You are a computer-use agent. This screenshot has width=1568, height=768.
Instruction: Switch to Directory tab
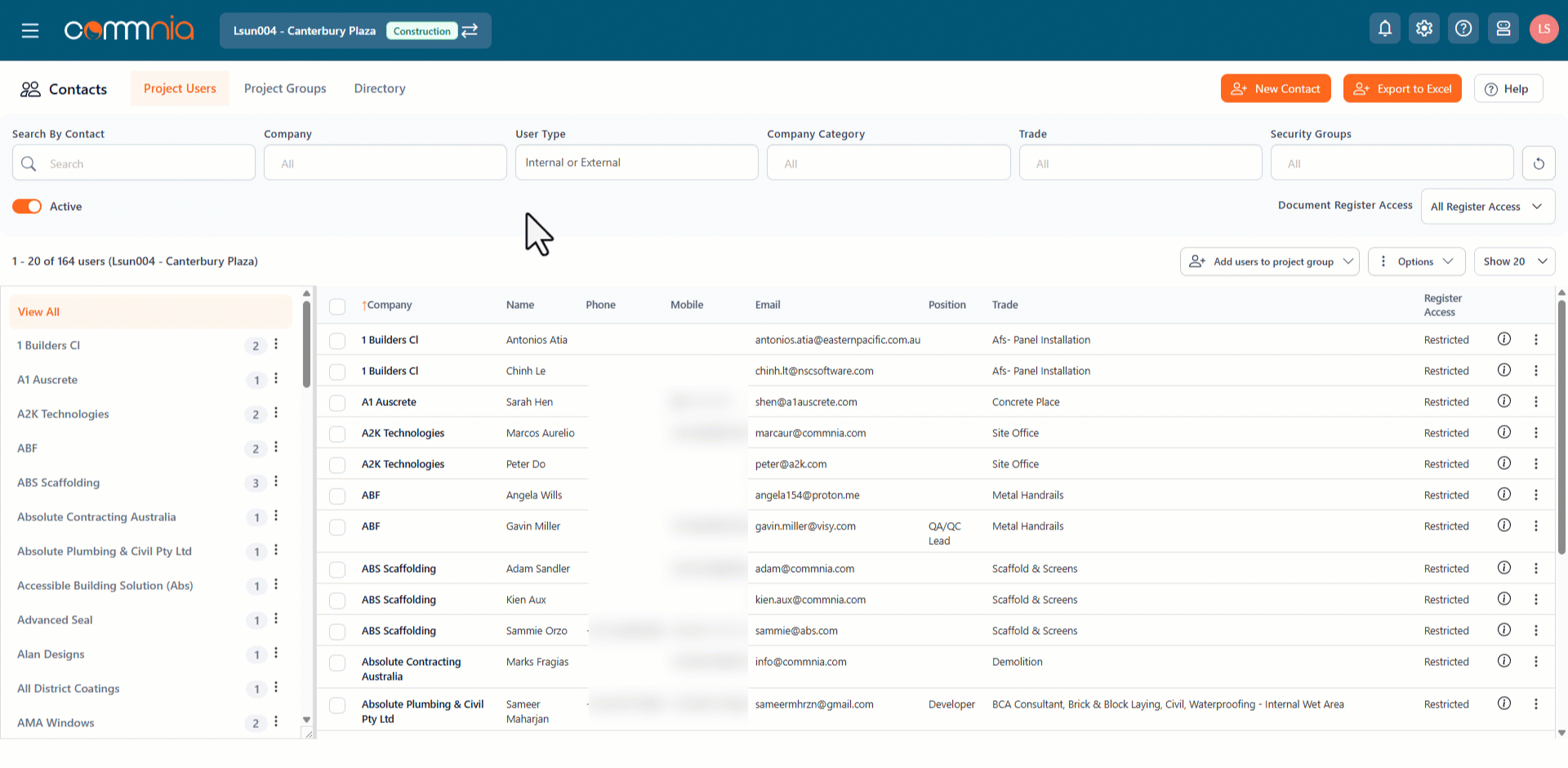tap(380, 88)
